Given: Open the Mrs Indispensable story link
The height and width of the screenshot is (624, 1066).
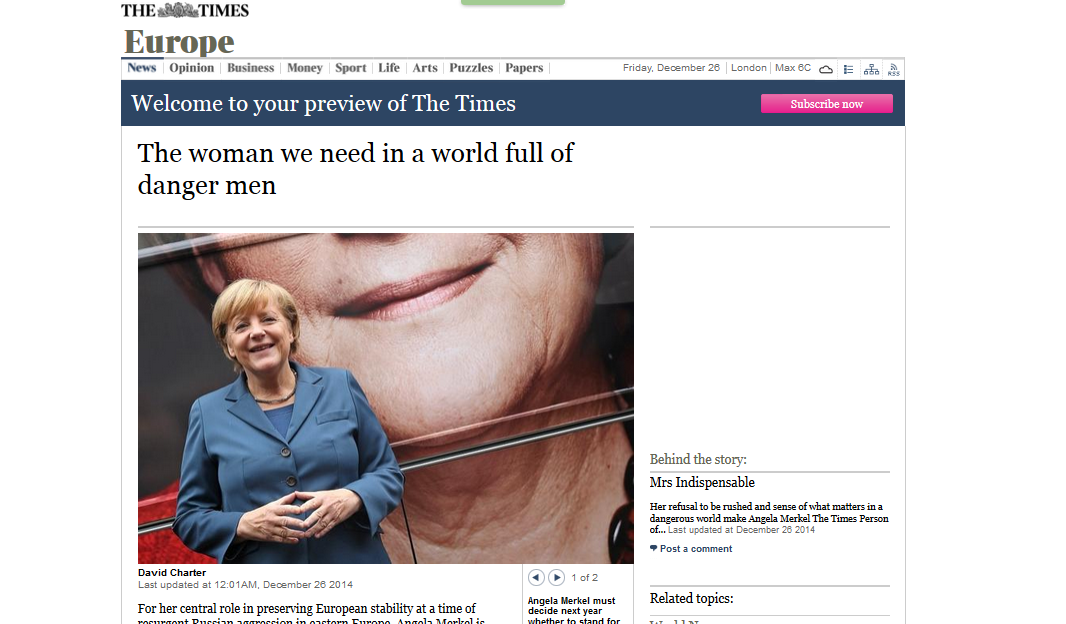Looking at the screenshot, I should (x=702, y=483).
